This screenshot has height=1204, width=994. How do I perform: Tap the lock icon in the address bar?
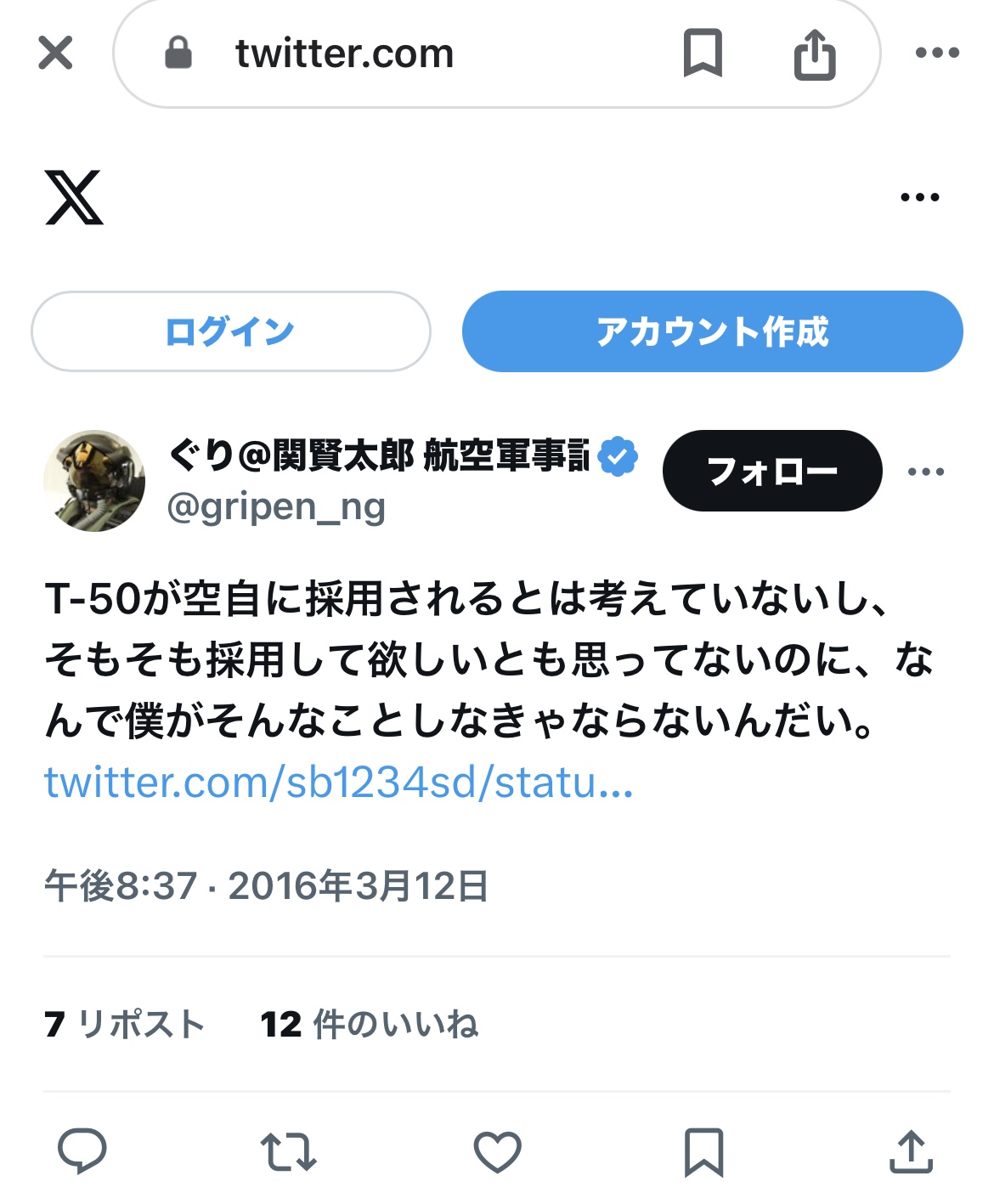[x=178, y=53]
